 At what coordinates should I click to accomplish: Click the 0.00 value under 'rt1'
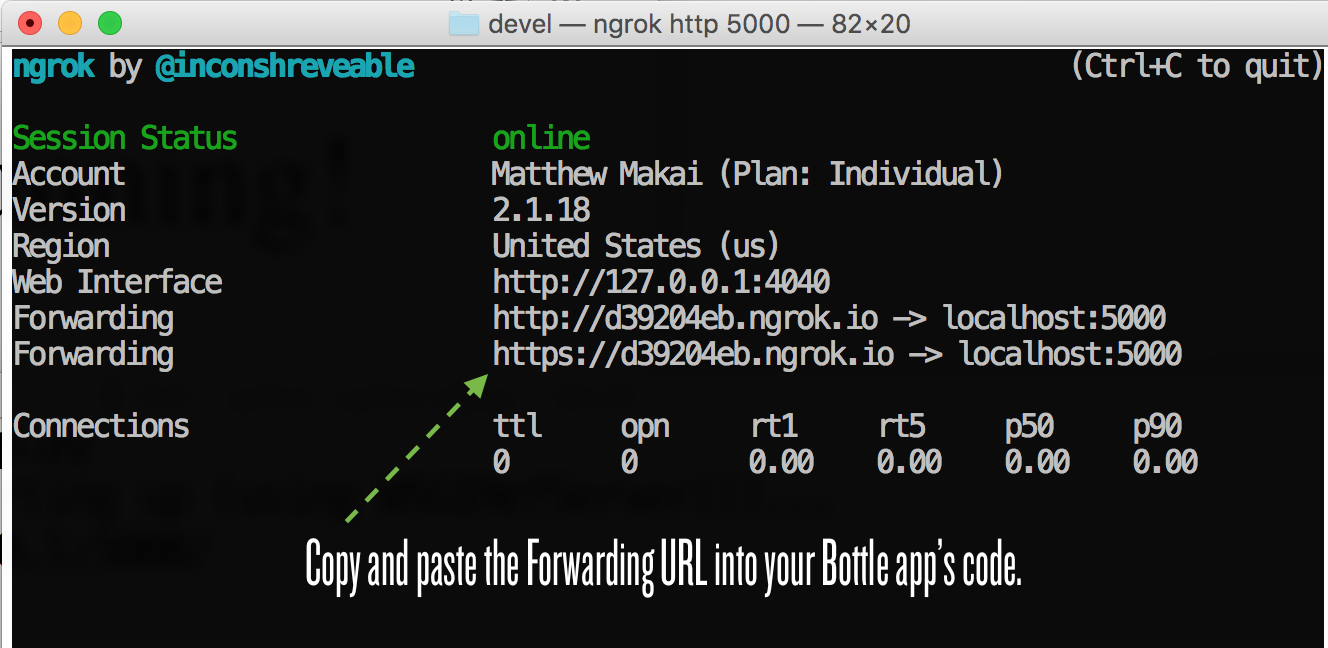[781, 462]
